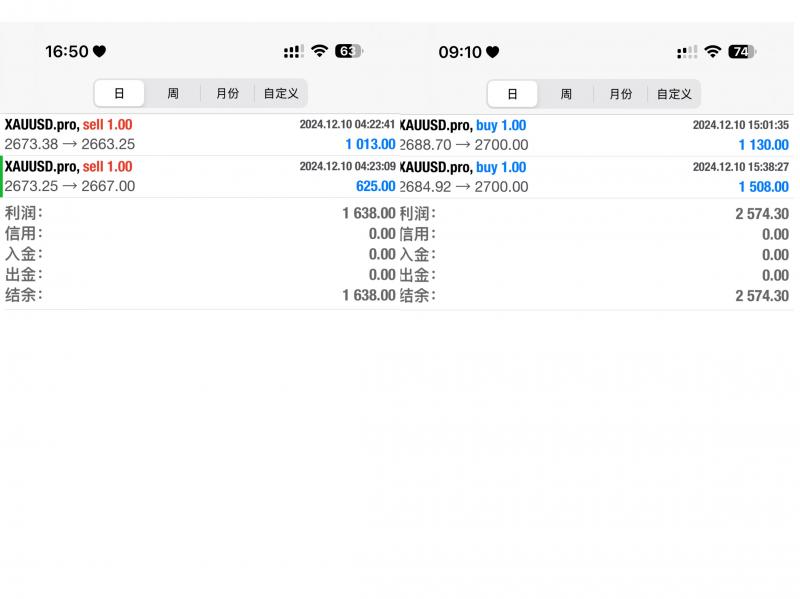Select the 周 tab in left screenshot

[173, 93]
